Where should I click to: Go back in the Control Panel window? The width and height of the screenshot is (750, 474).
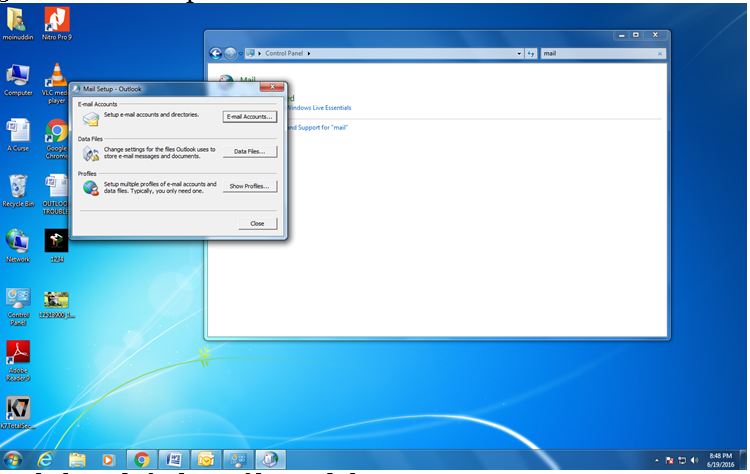(x=216, y=54)
